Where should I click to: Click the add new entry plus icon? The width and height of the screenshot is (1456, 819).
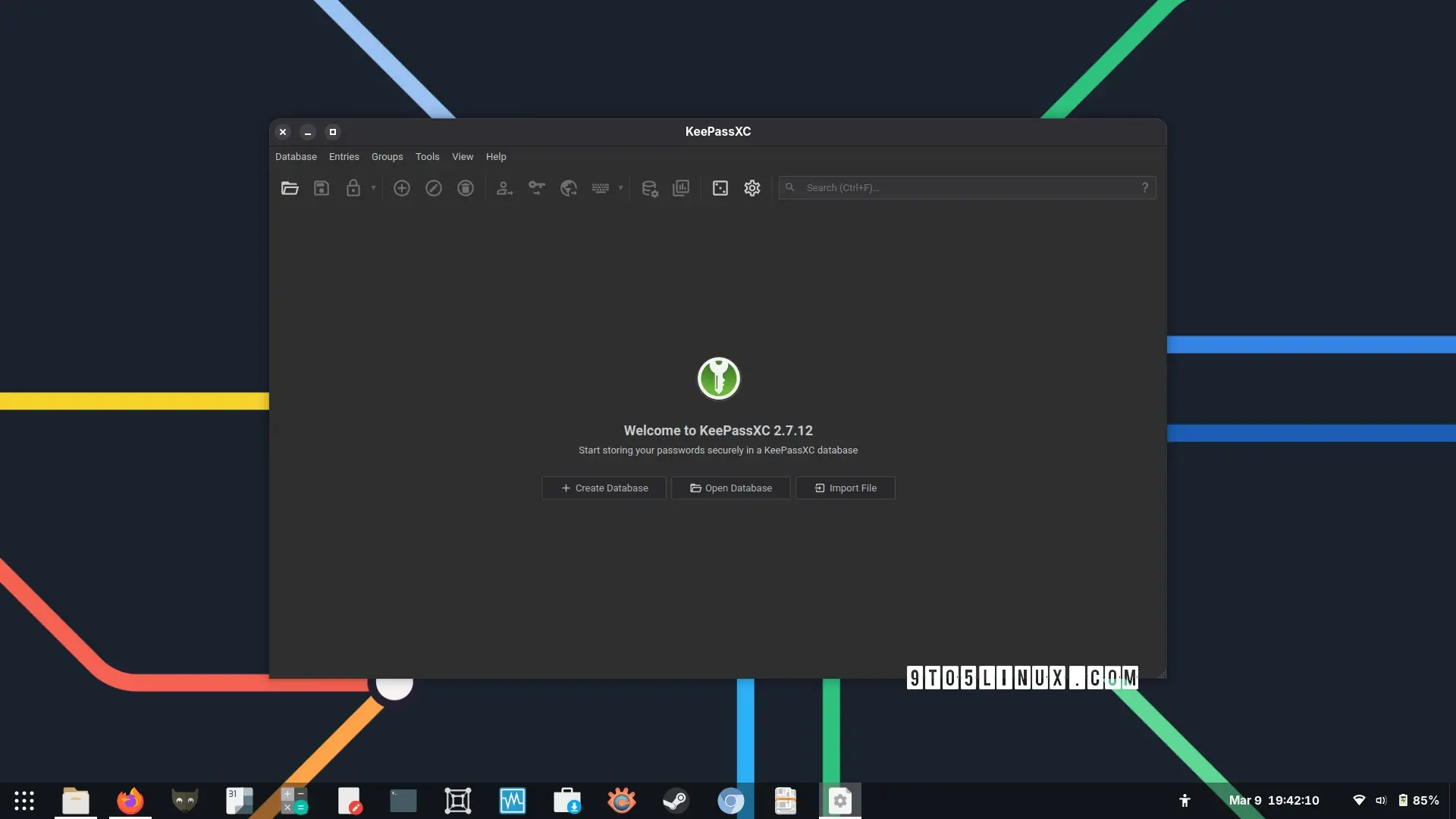402,188
